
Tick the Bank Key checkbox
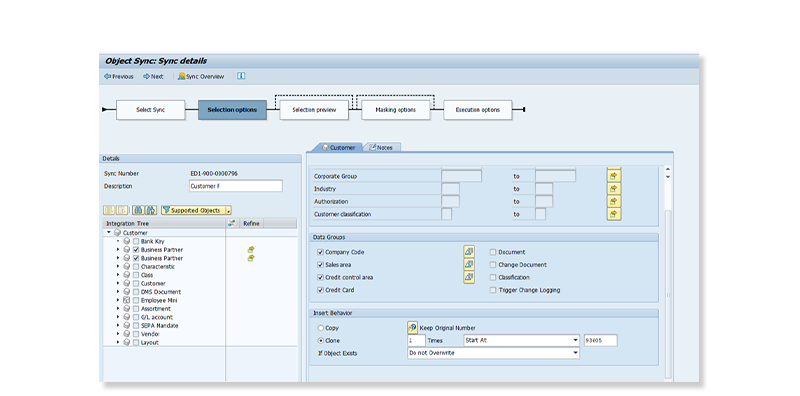point(136,241)
